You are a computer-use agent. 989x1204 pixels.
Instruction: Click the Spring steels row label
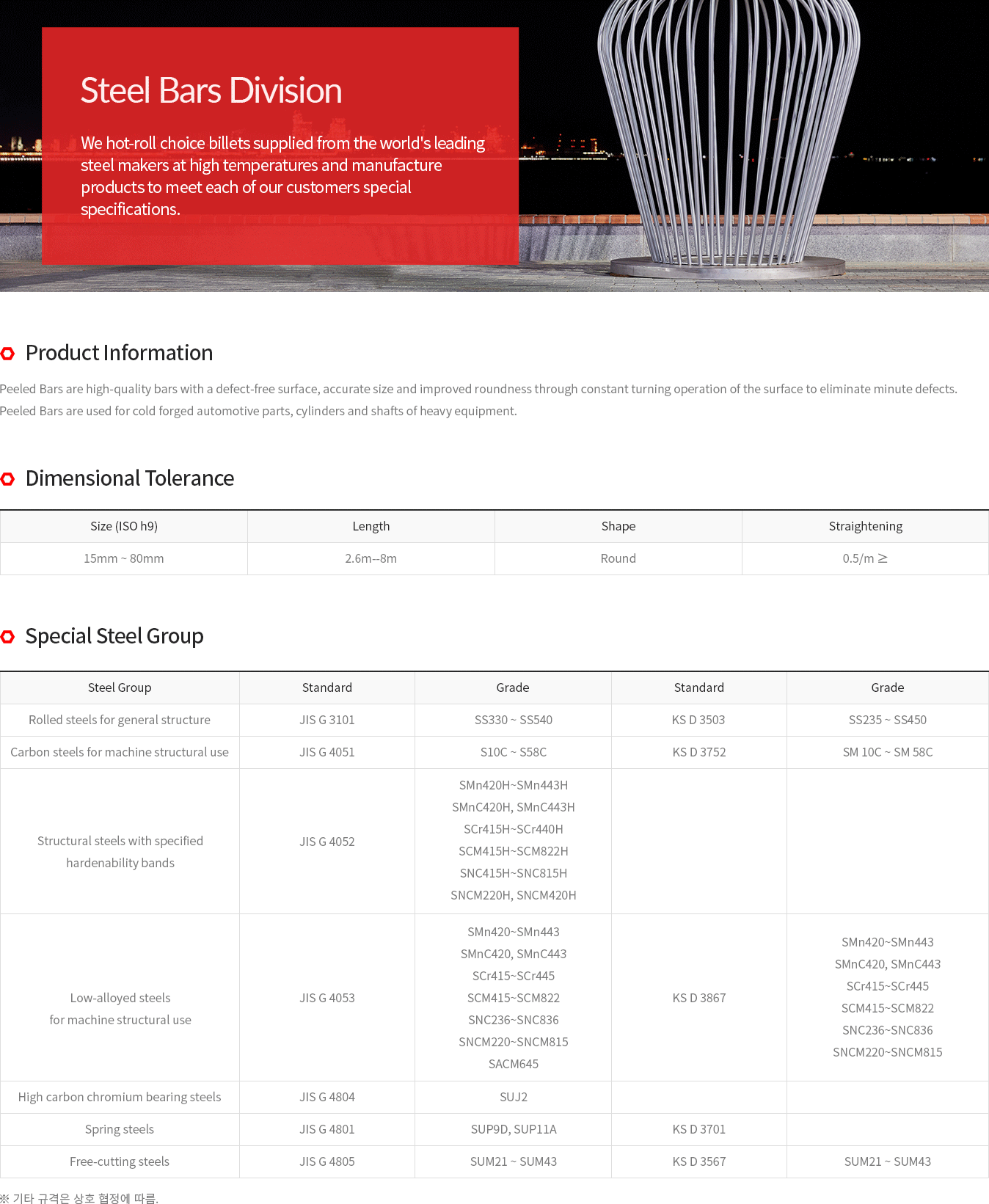(x=120, y=1129)
